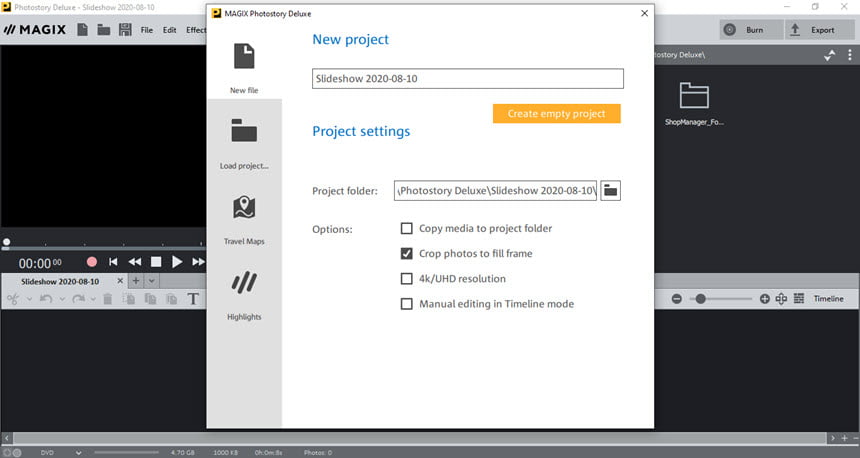Viewport: 860px width, 458px height.
Task: Open the Edit menu
Action: pos(169,30)
